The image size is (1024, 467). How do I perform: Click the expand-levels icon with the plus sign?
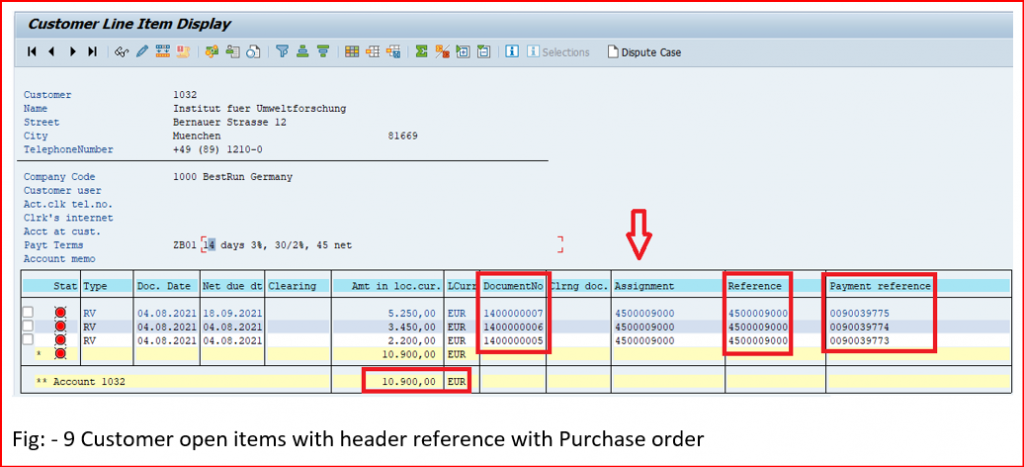click(463, 52)
